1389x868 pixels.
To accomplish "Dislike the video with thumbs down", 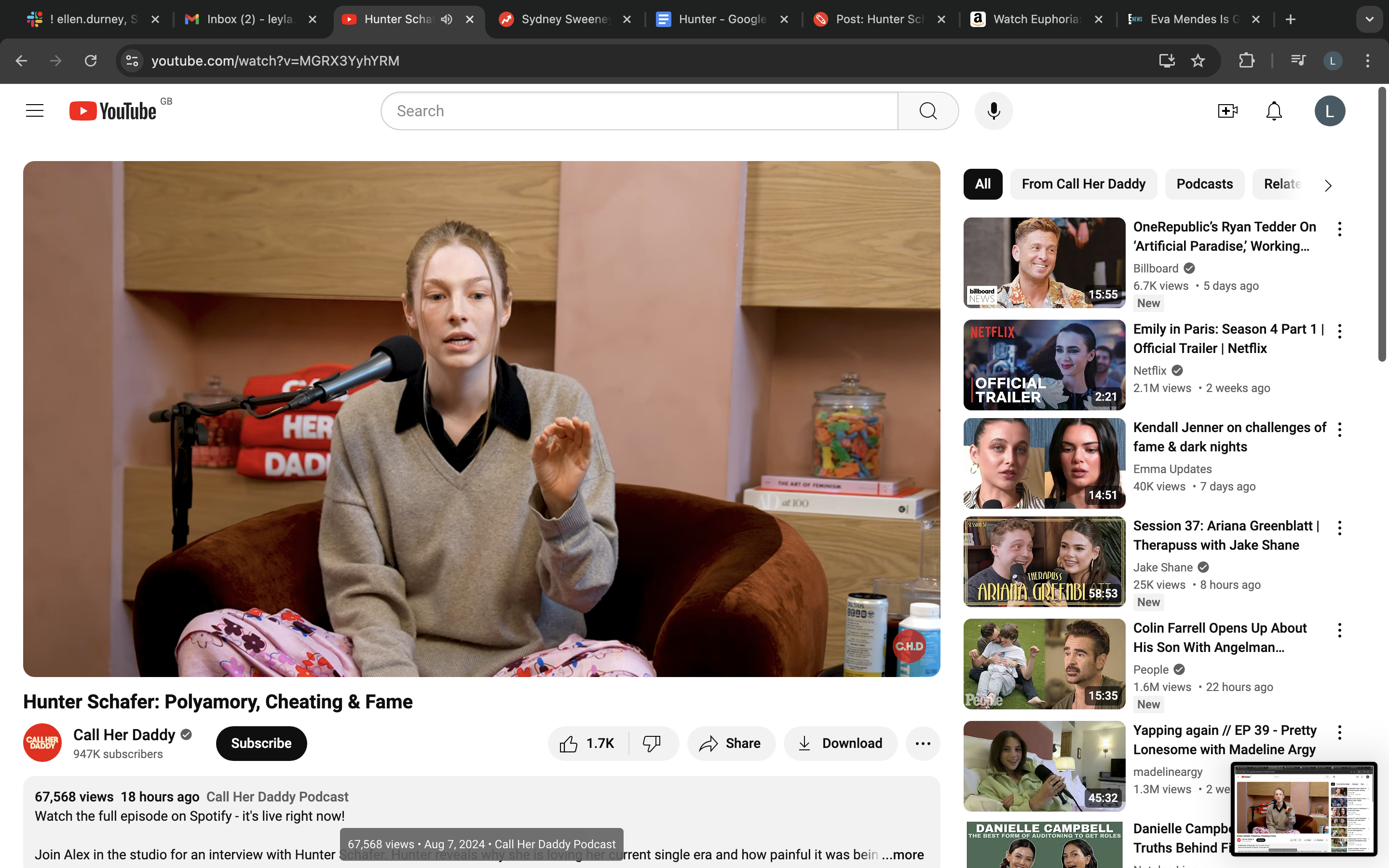I will click(652, 744).
